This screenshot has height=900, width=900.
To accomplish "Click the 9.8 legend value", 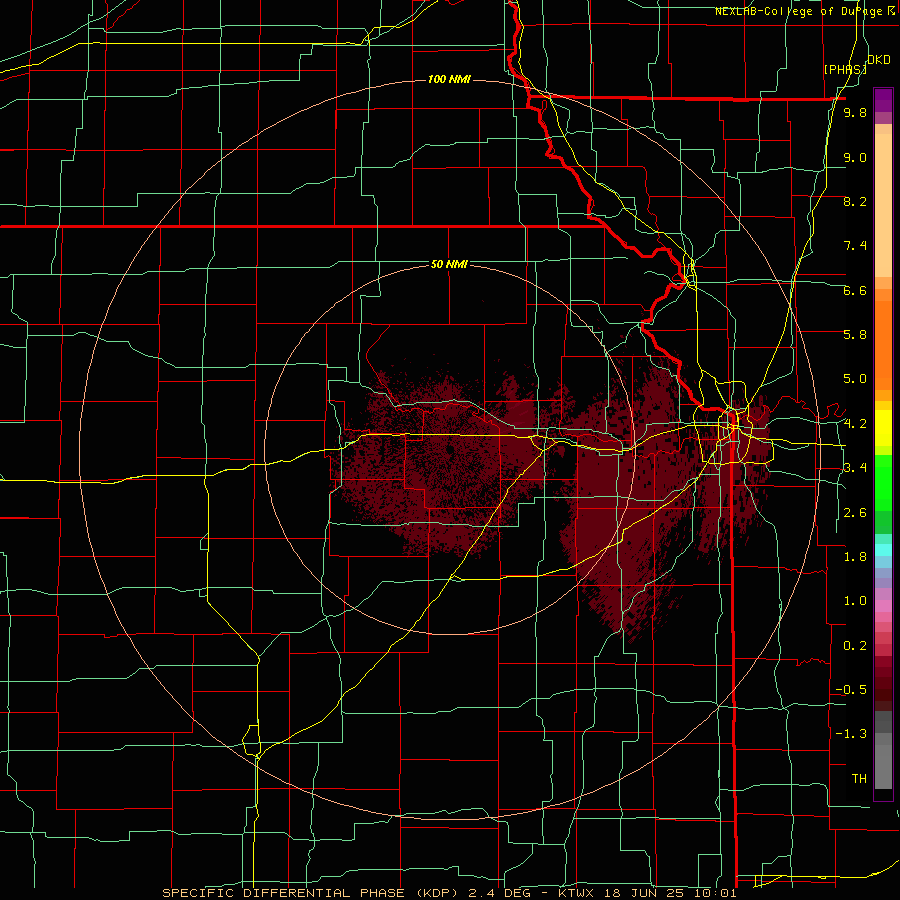I will point(855,113).
